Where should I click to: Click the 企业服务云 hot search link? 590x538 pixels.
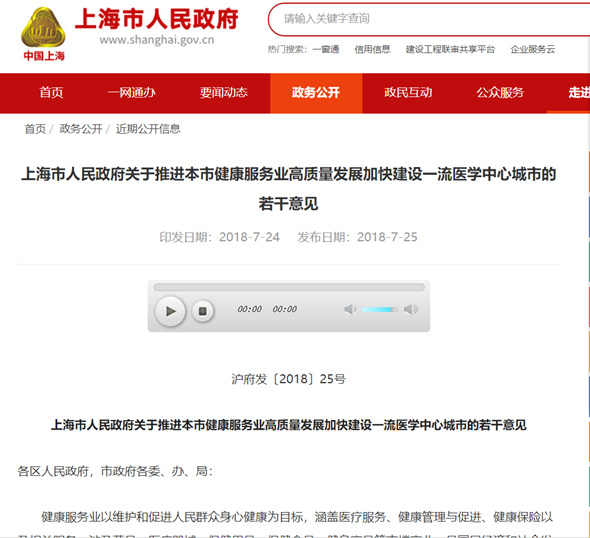point(533,49)
